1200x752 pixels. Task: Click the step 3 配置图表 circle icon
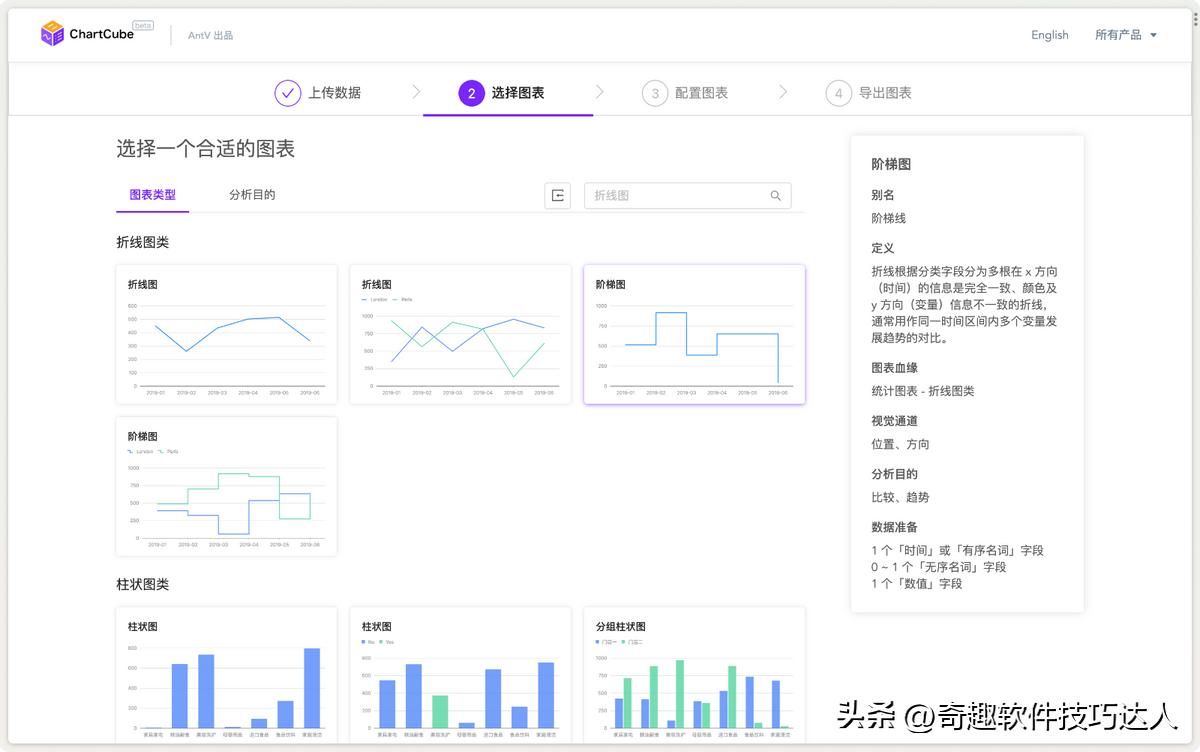pyautogui.click(x=654, y=92)
